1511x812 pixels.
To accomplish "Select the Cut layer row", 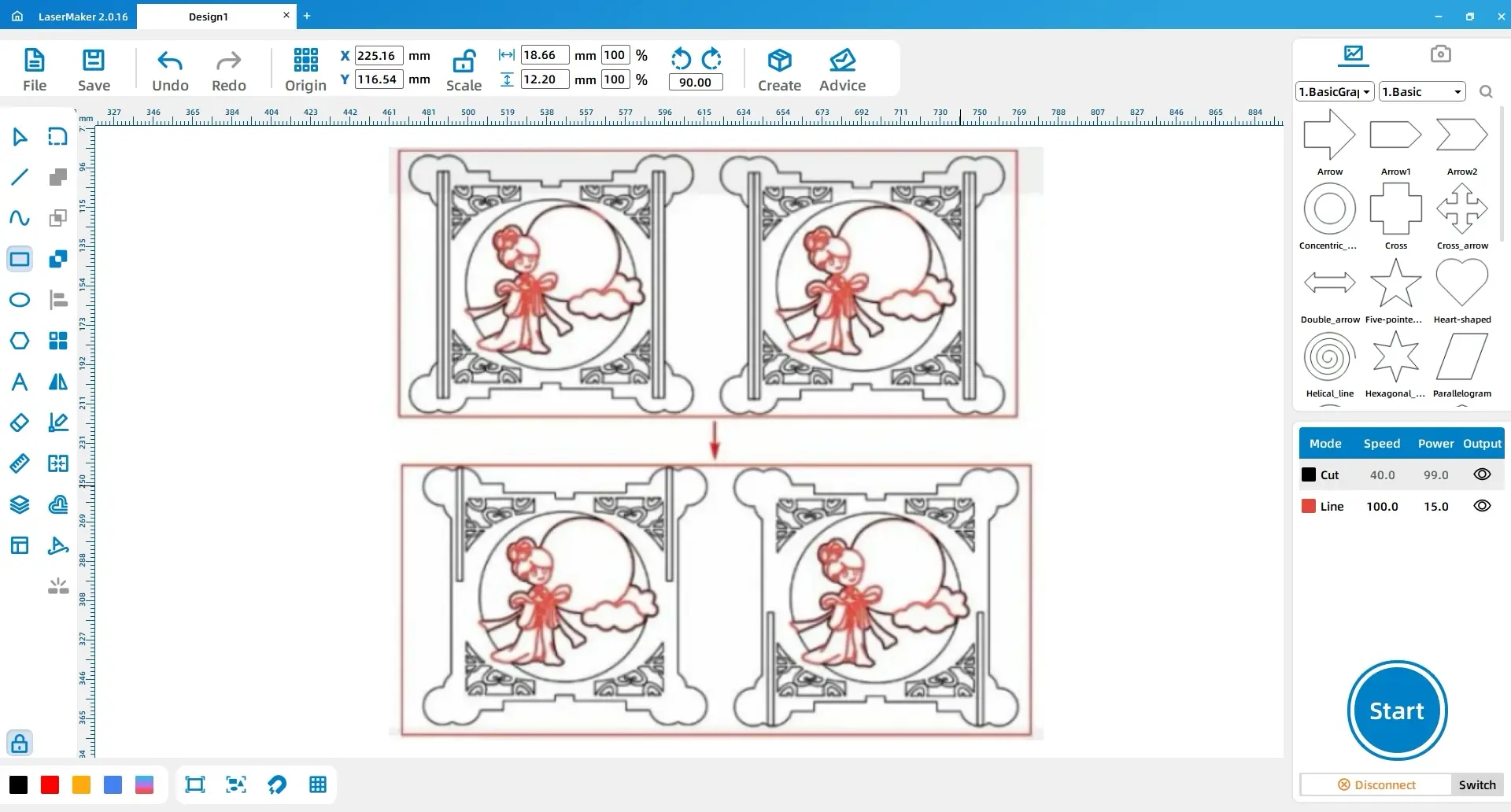I will 1401,474.
